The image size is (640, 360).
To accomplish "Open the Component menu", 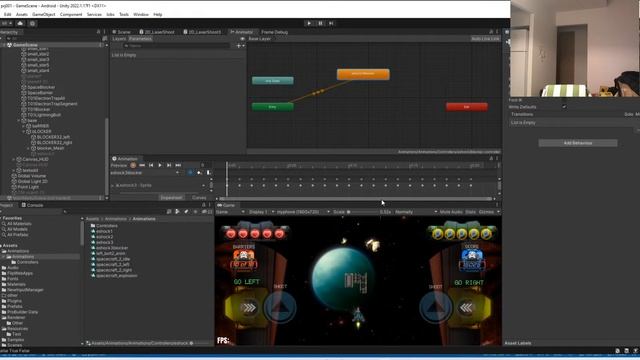I will coord(71,14).
